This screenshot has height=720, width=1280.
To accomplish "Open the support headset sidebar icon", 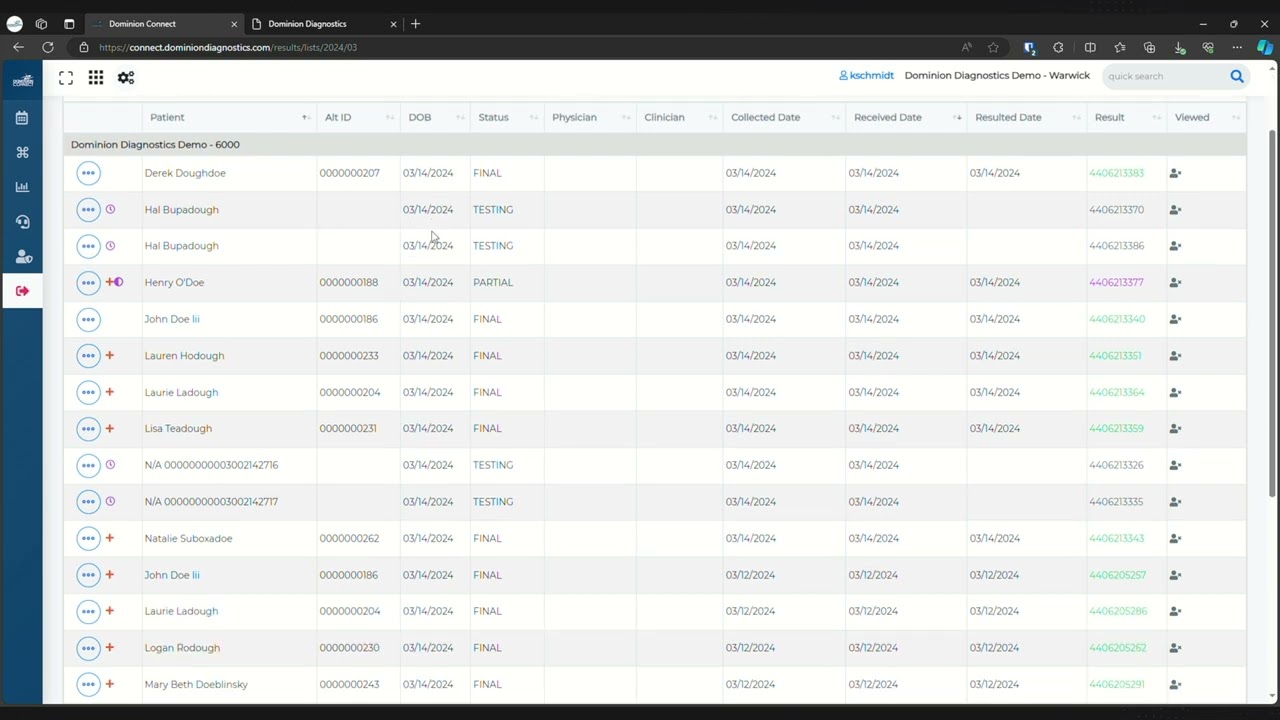I will (x=22, y=222).
